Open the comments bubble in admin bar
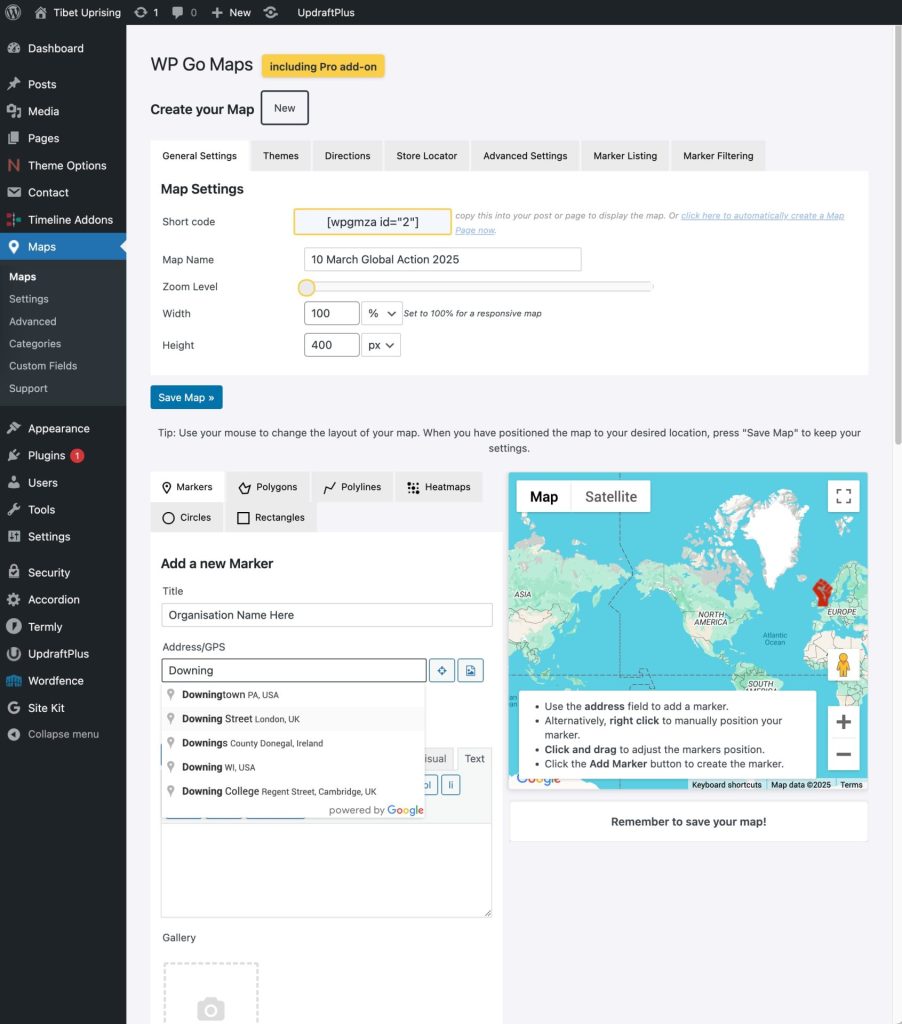 (x=184, y=12)
